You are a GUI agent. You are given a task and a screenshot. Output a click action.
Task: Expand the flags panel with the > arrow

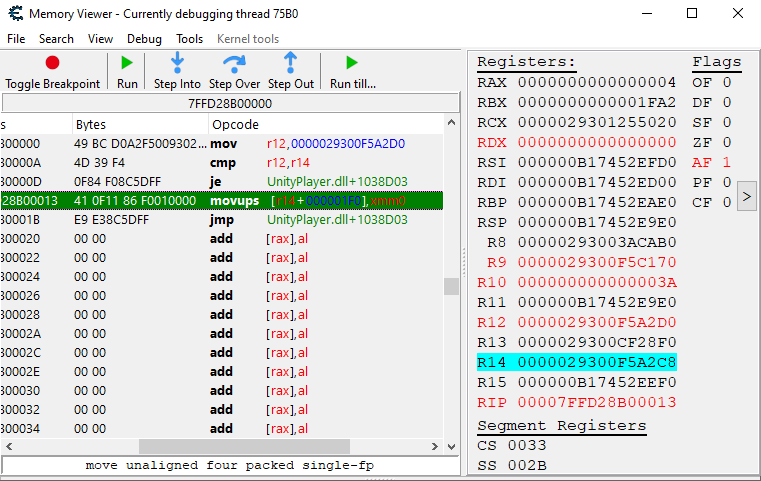click(747, 196)
